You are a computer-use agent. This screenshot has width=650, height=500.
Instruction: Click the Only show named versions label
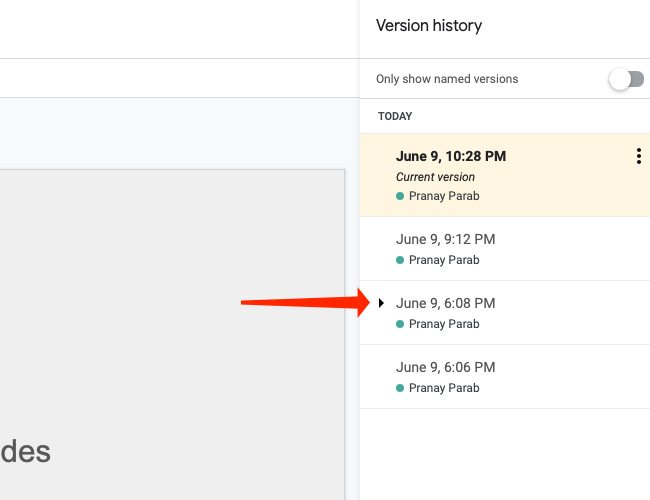(x=447, y=79)
